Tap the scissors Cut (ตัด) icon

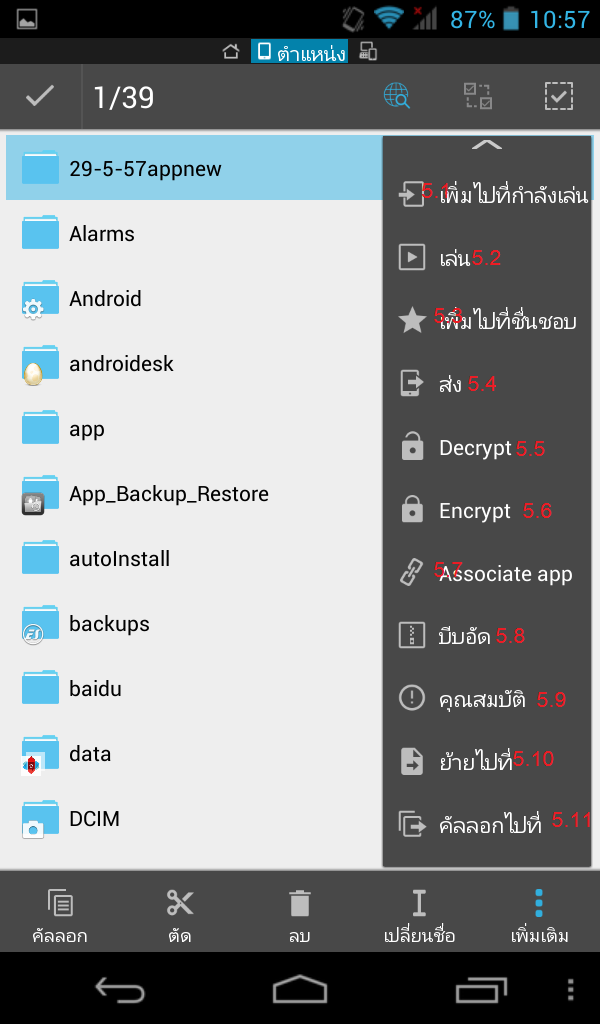click(180, 904)
